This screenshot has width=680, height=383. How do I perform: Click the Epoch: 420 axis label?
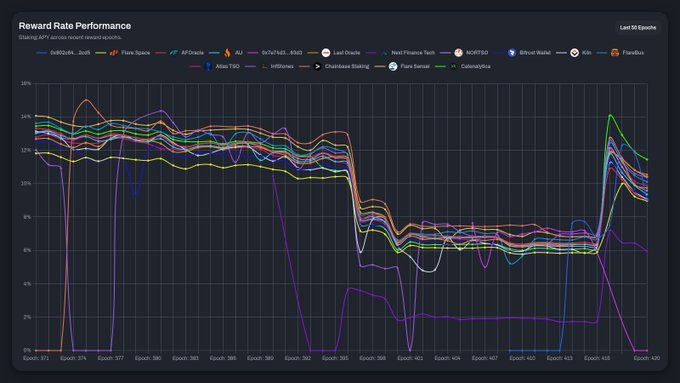647,358
